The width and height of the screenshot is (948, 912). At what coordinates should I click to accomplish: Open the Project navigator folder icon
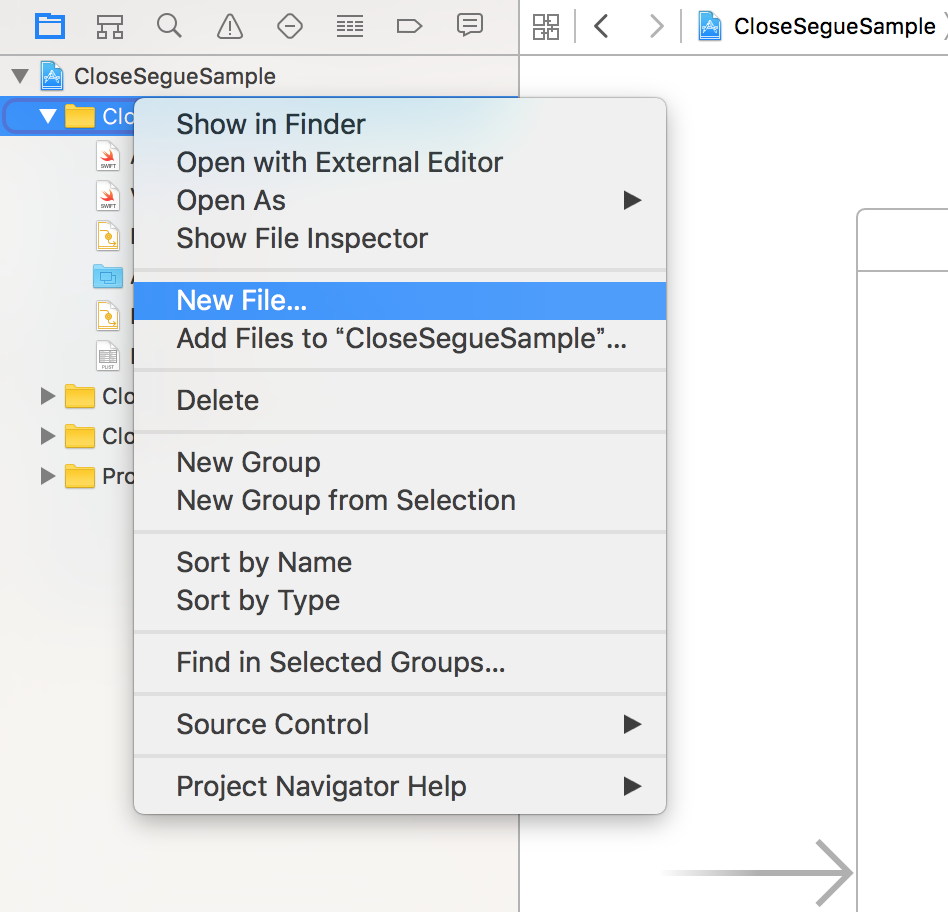click(50, 27)
